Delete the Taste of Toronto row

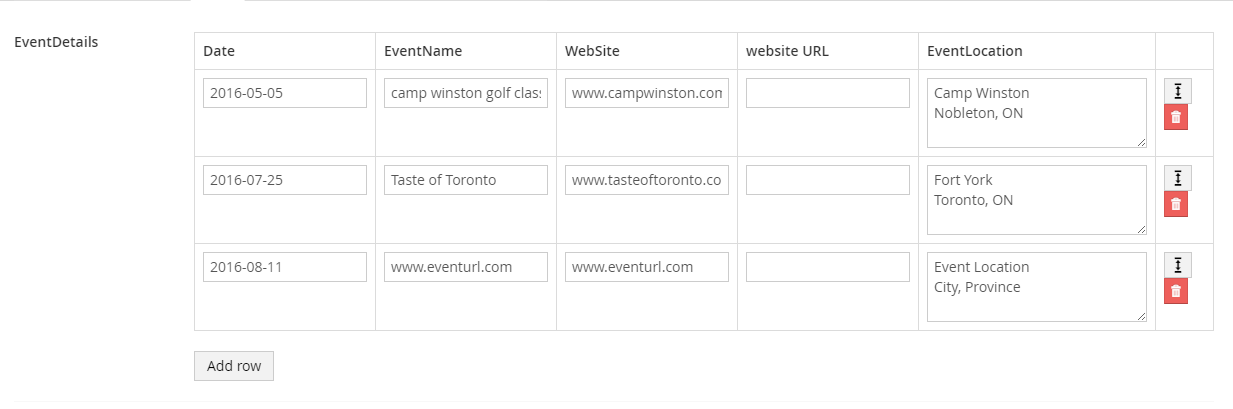[1176, 204]
